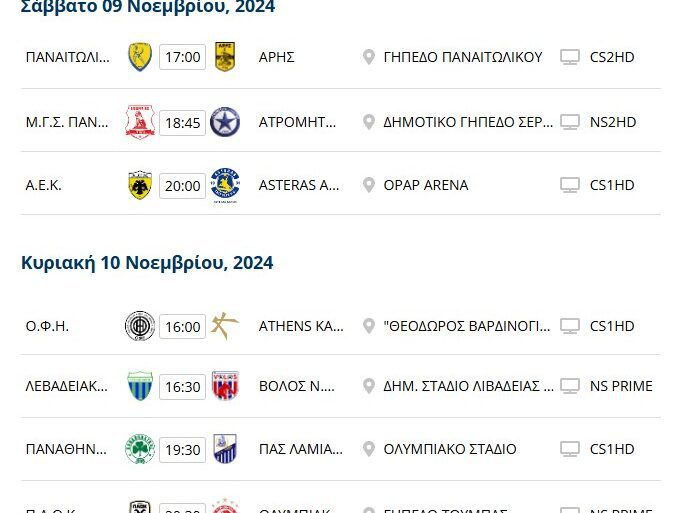Click the Panathinaikos green shamrock crest
Image resolution: width=681 pixels, height=513 pixels.
139,449
